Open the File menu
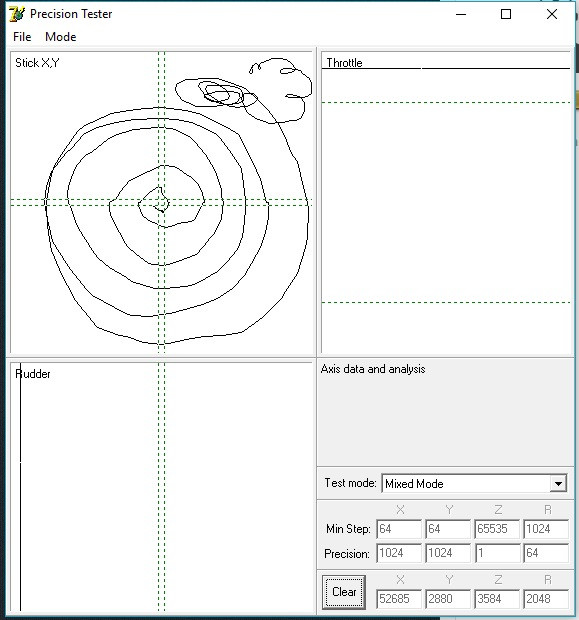The height and width of the screenshot is (620, 579). coord(22,37)
